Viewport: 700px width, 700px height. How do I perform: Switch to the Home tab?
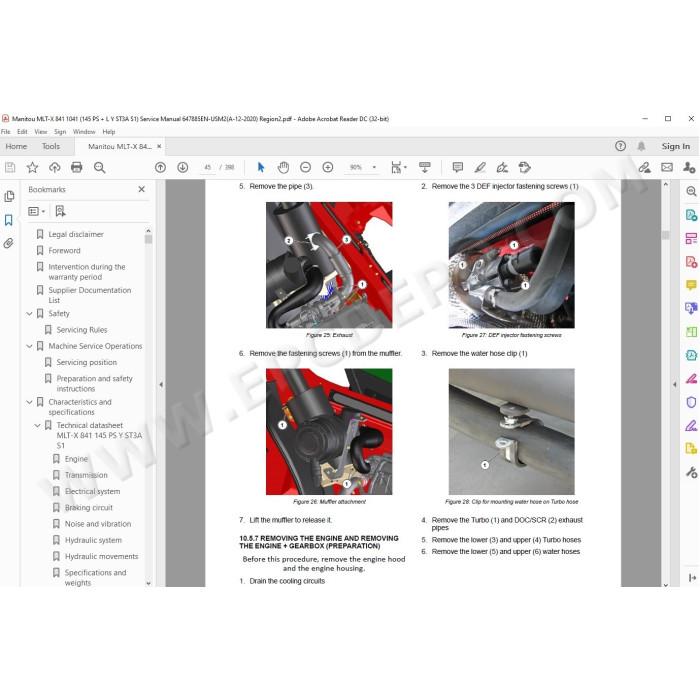16,146
